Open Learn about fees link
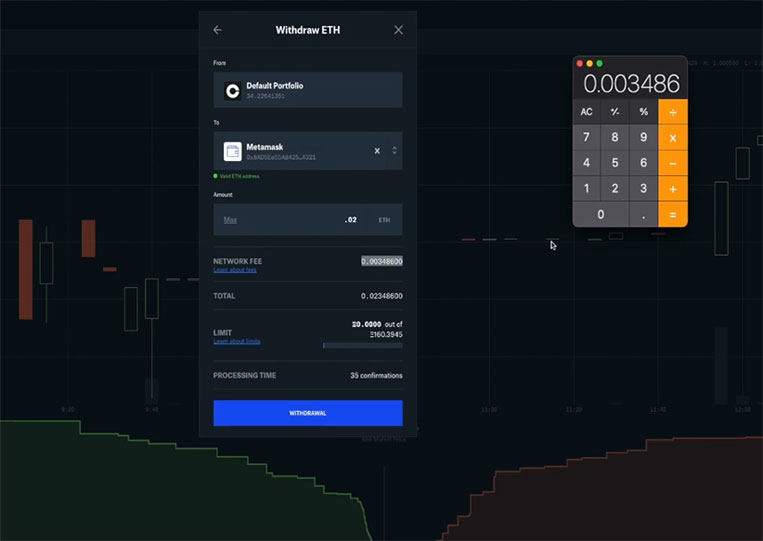The height and width of the screenshot is (541, 763). (x=235, y=270)
